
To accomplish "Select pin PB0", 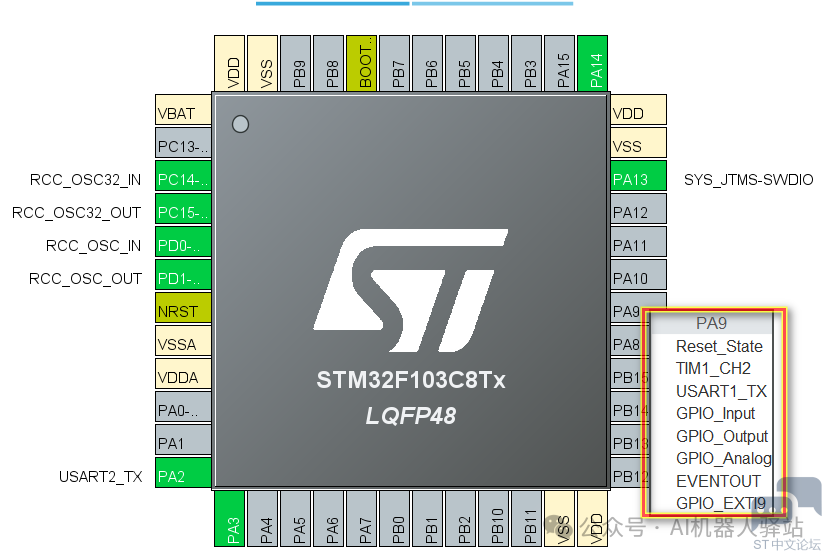I will 394,519.
